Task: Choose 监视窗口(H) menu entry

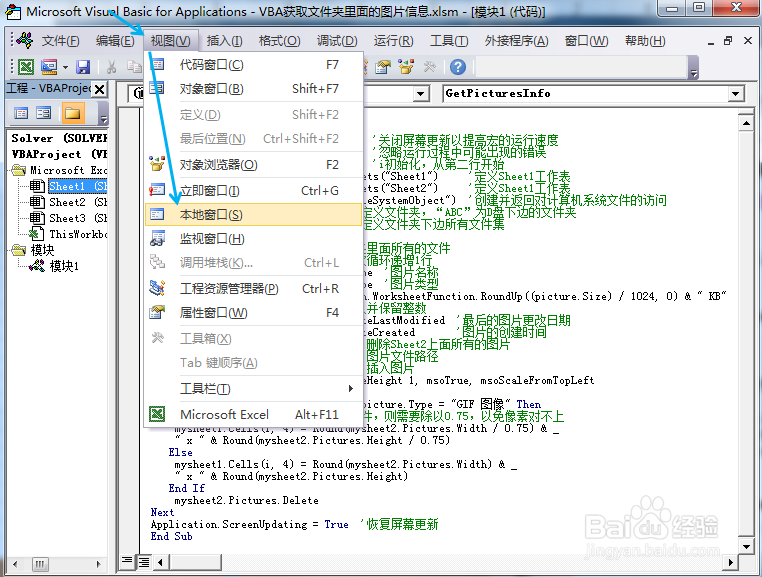Action: tap(254, 239)
